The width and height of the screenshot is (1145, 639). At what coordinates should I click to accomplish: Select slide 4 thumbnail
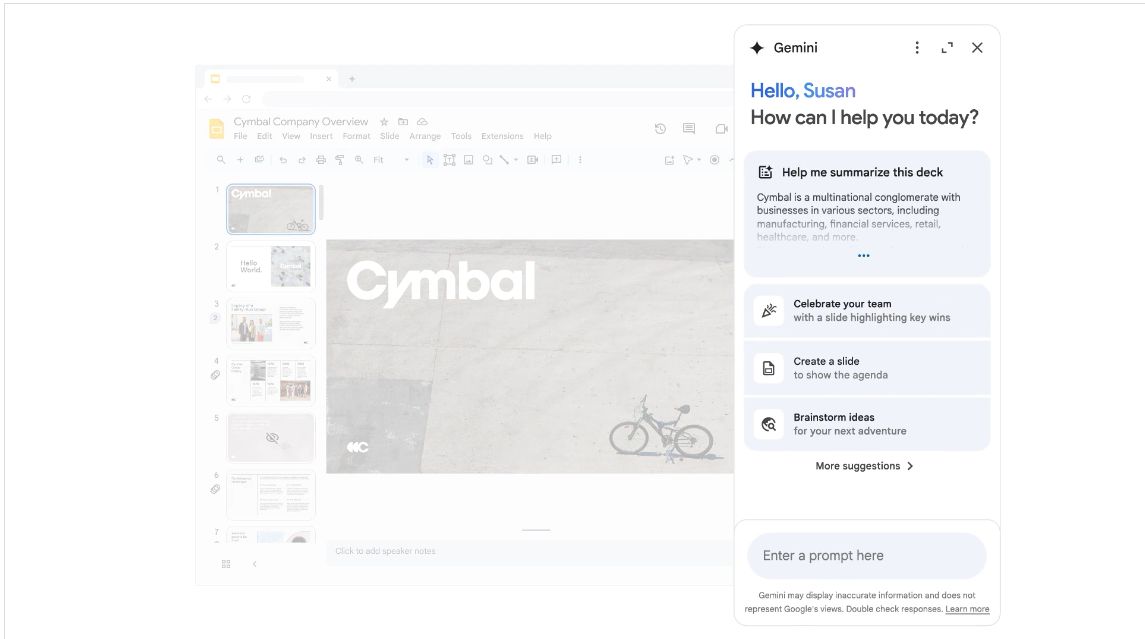(271, 380)
